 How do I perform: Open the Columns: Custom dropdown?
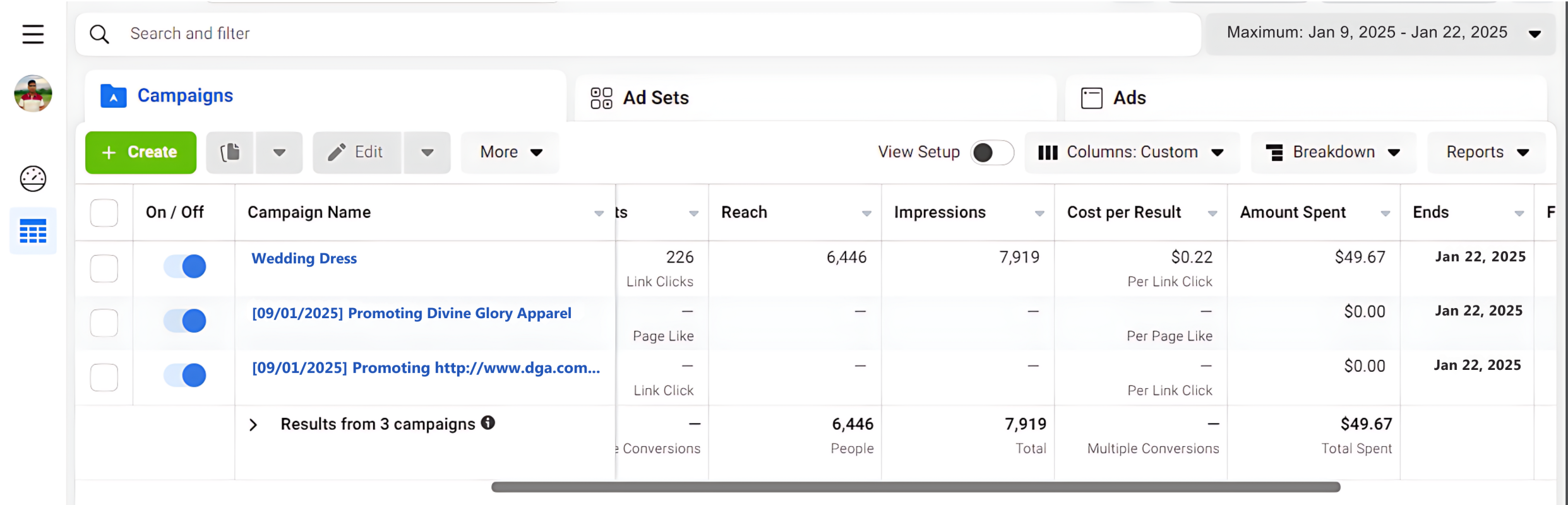1132,152
